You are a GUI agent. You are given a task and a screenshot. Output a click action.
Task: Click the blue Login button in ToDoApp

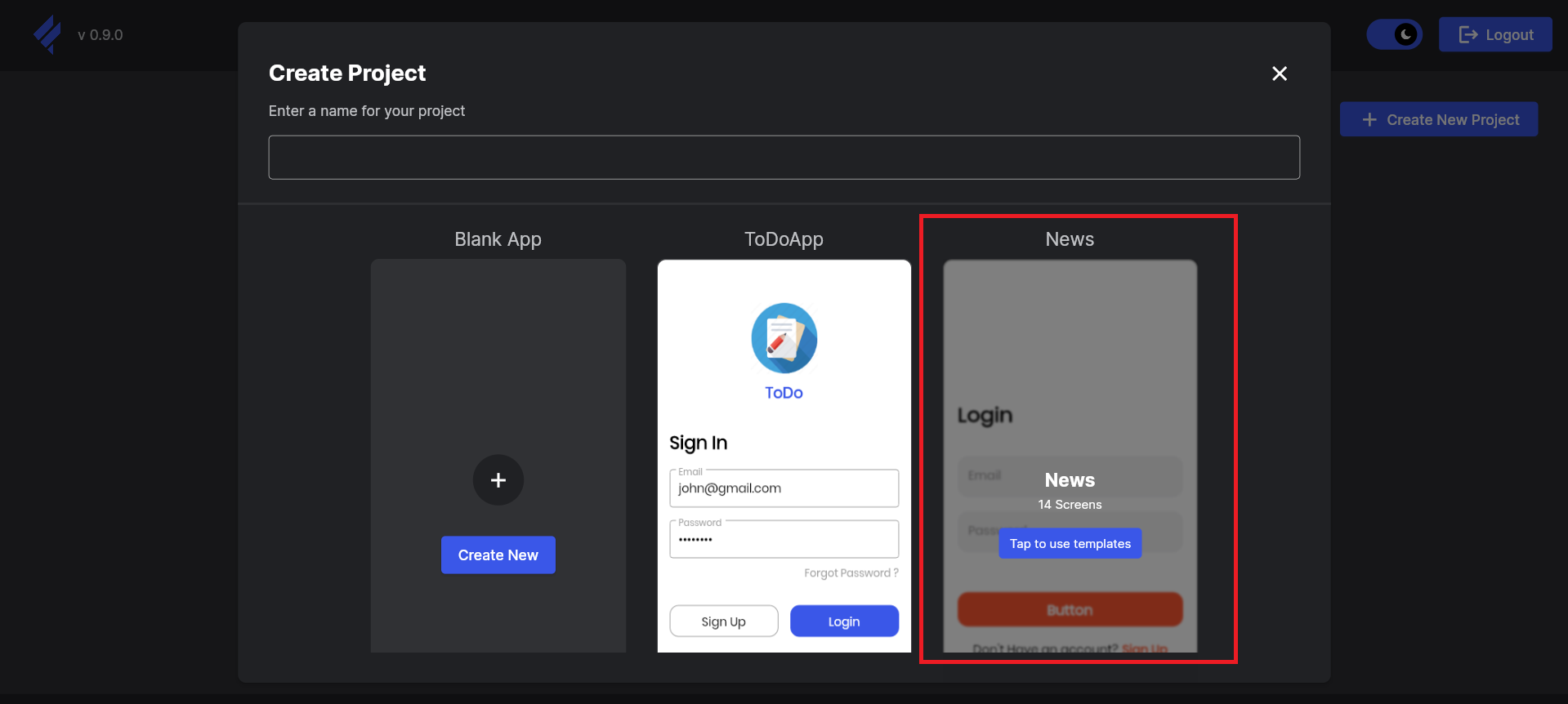tap(844, 622)
